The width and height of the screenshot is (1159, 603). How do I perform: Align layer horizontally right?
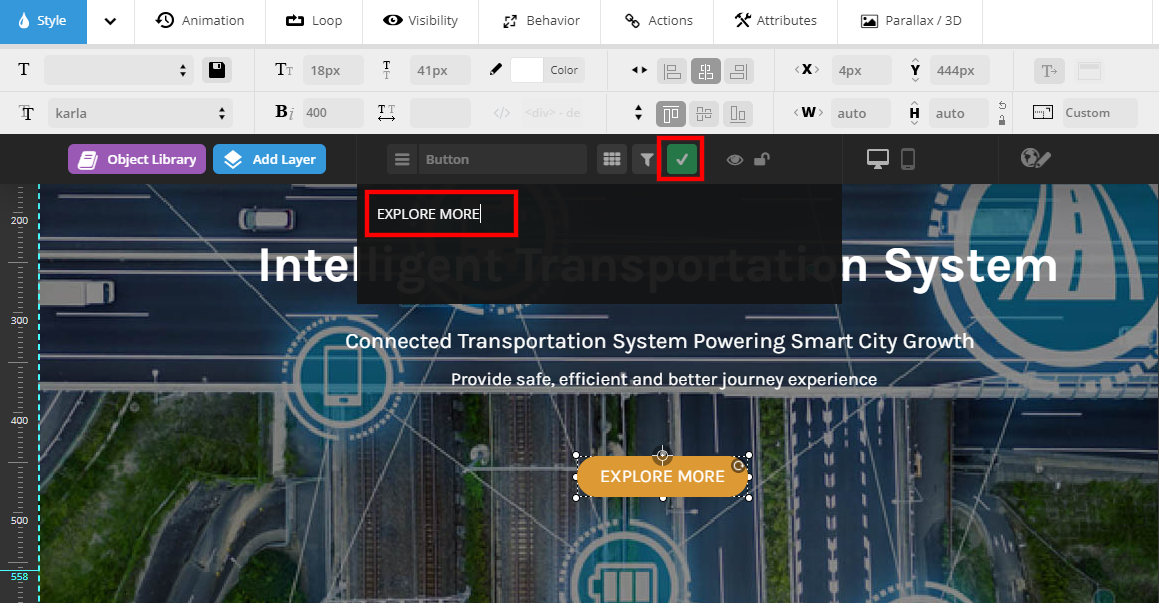[738, 71]
